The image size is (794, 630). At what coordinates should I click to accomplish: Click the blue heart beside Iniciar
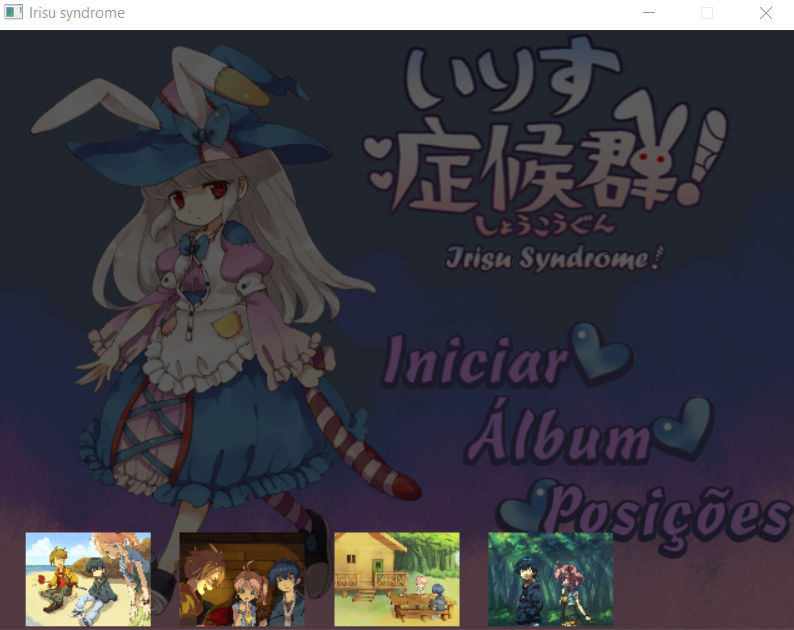[601, 353]
